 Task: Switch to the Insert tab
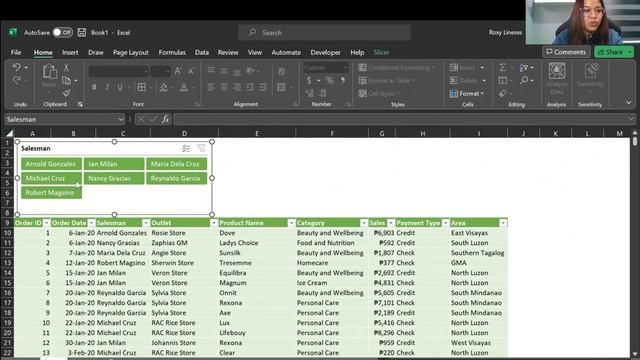70,52
